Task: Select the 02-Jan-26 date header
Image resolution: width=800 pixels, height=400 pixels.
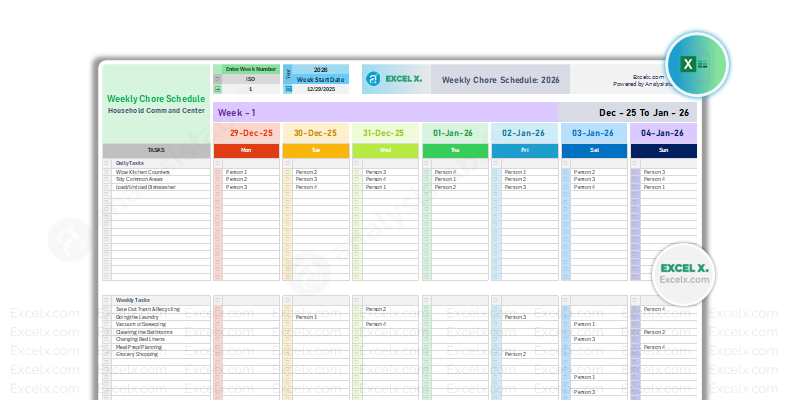Action: [524, 133]
